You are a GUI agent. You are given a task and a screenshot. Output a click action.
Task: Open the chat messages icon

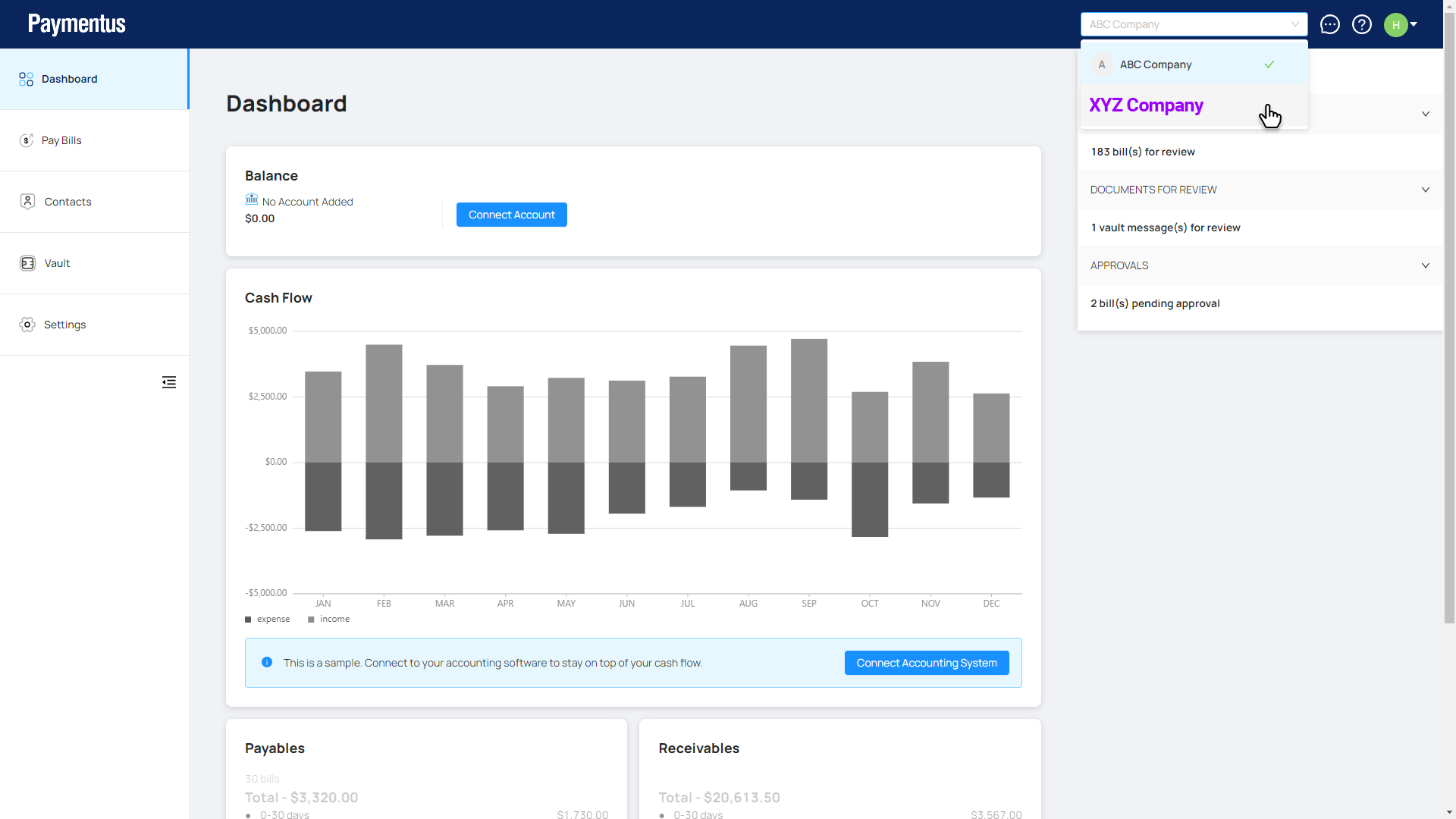[x=1330, y=24]
